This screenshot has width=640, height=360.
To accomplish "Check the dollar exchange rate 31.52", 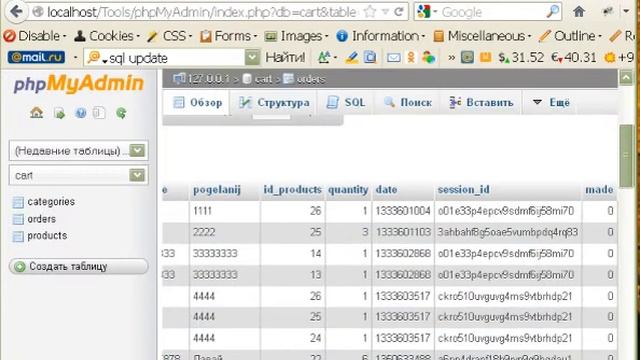I will (x=522, y=58).
